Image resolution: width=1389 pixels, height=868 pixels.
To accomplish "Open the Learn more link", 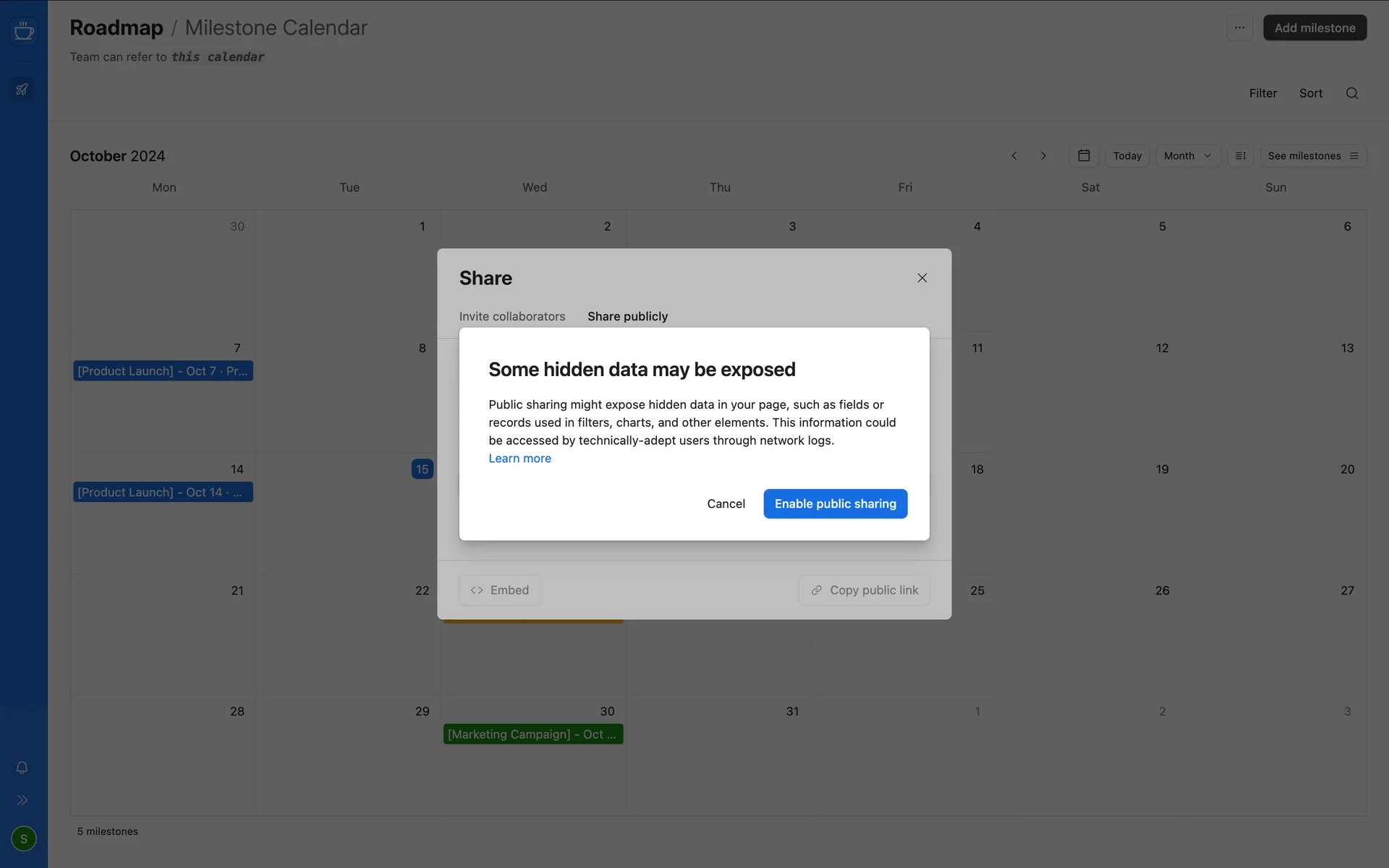I will coord(519,459).
